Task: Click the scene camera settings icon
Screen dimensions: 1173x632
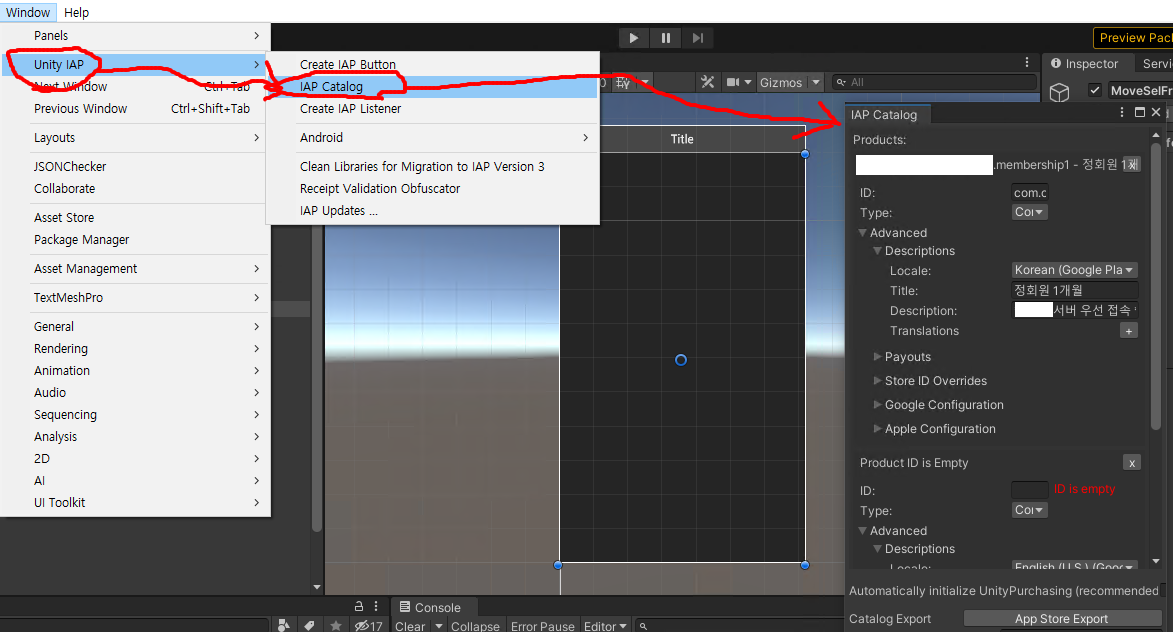Action: coord(733,82)
